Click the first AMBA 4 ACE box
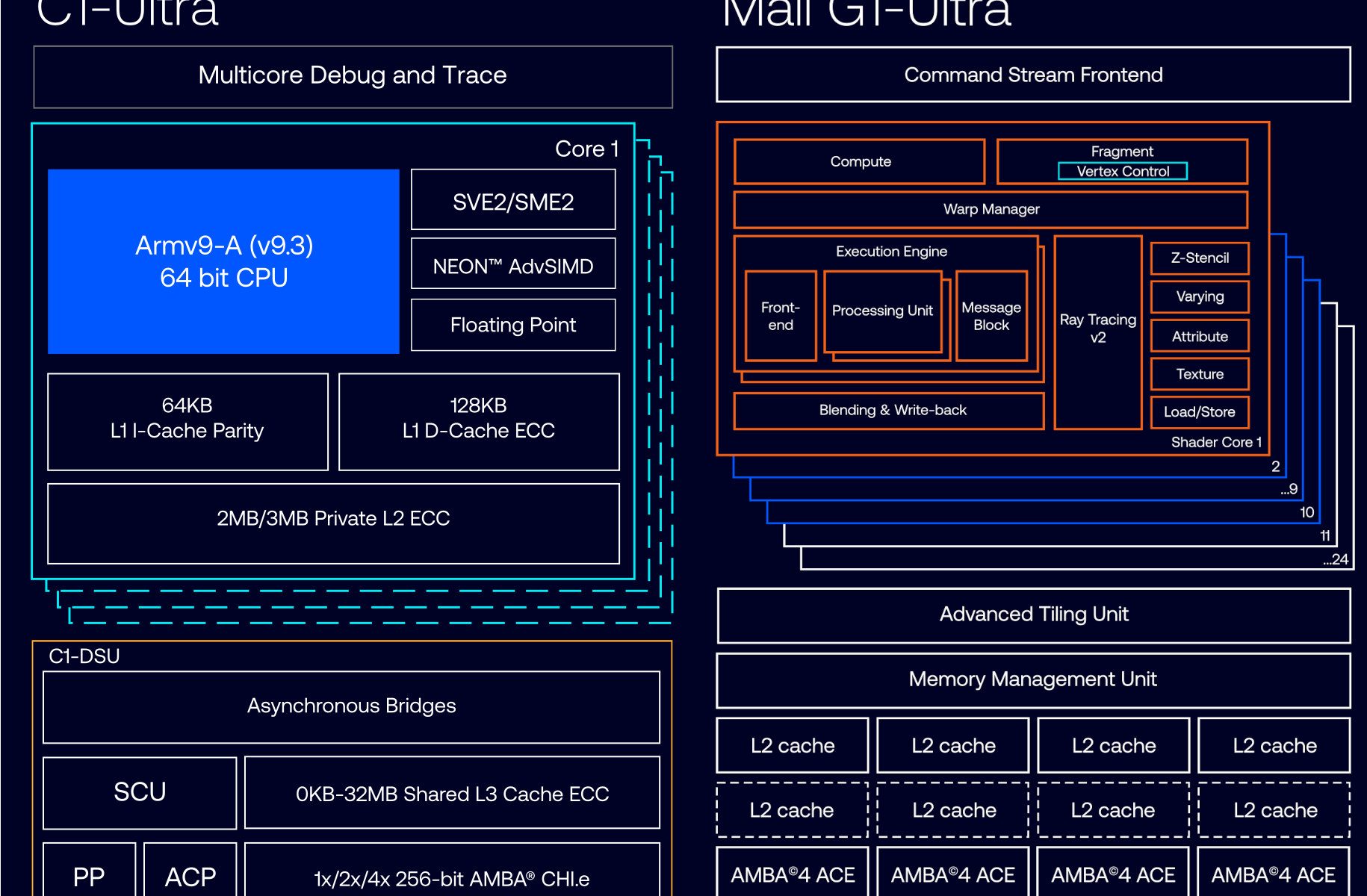Image resolution: width=1367 pixels, height=896 pixels. click(x=793, y=872)
